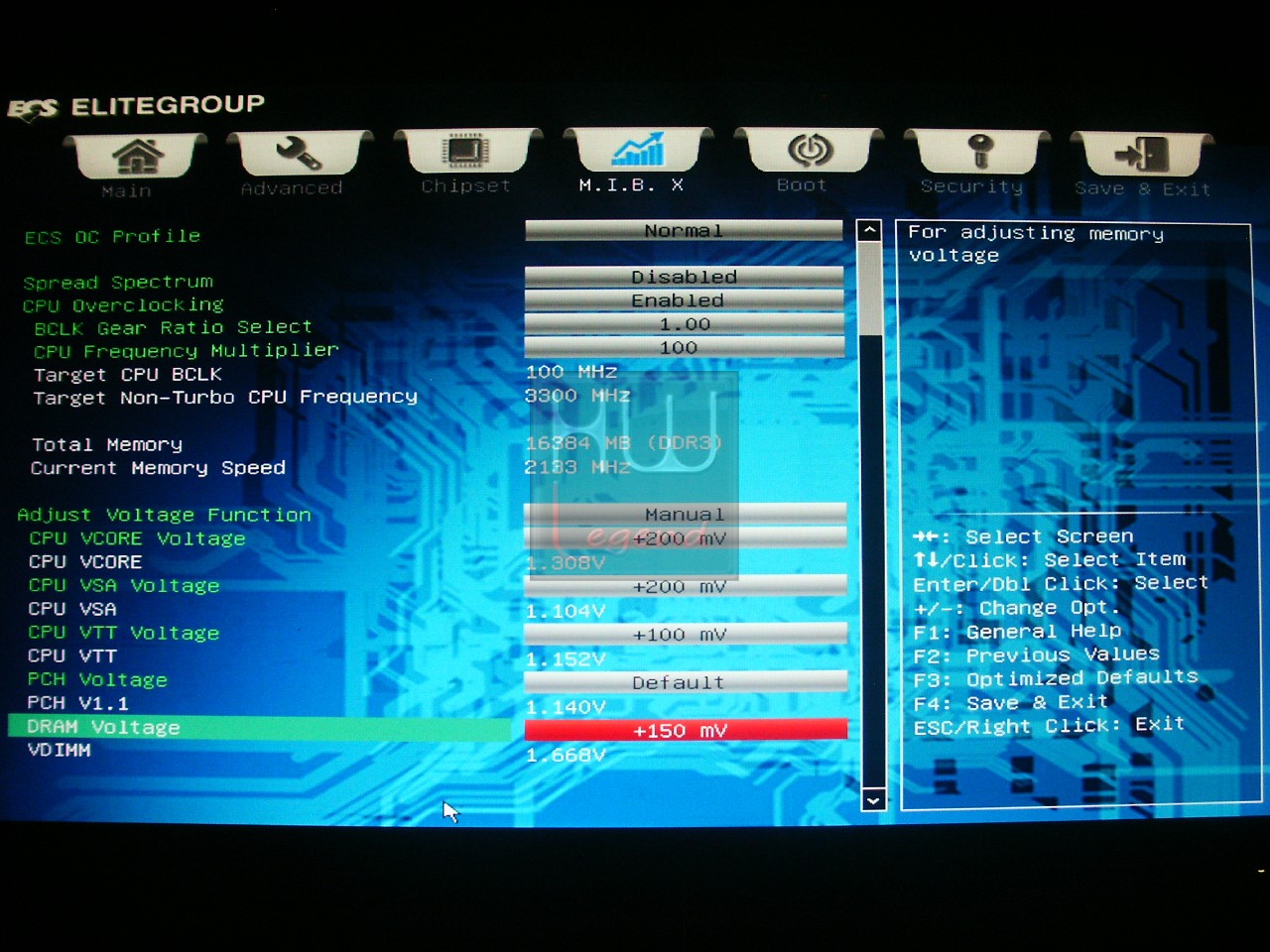Select CPU VCORE Voltage label
This screenshot has height=952, width=1270.
coord(137,538)
